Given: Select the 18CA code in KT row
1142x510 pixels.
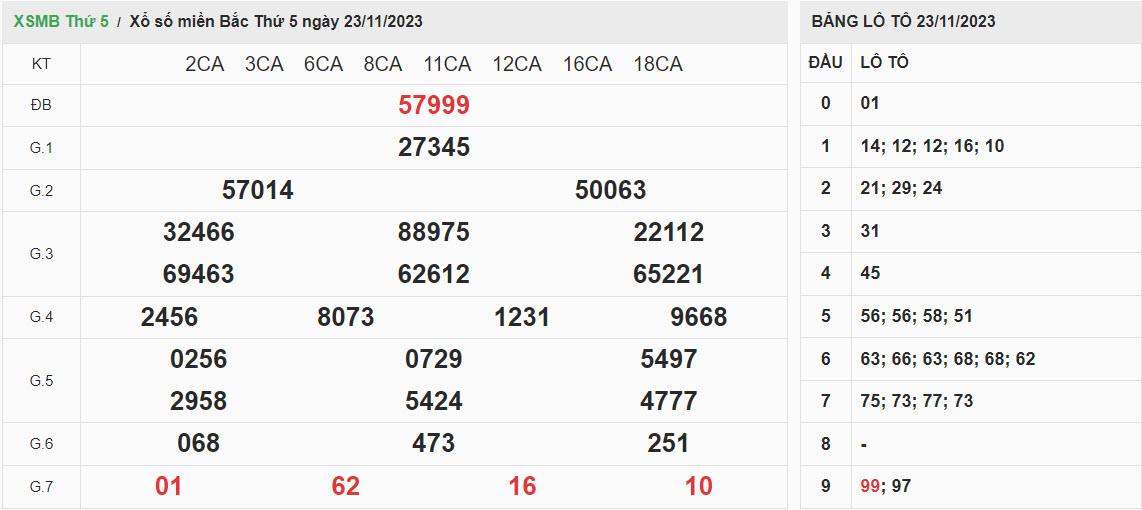Looking at the screenshot, I should pos(658,64).
